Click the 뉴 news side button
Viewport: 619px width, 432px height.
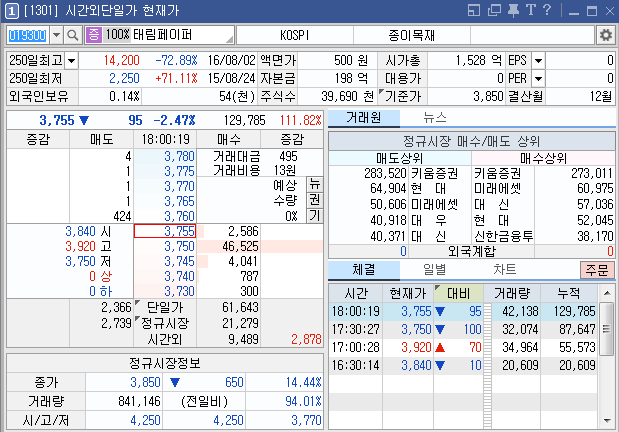315,184
